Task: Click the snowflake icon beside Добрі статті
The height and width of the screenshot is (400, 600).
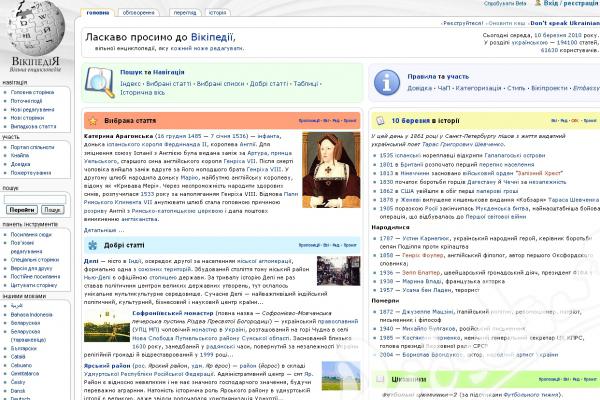Action: 93,245
